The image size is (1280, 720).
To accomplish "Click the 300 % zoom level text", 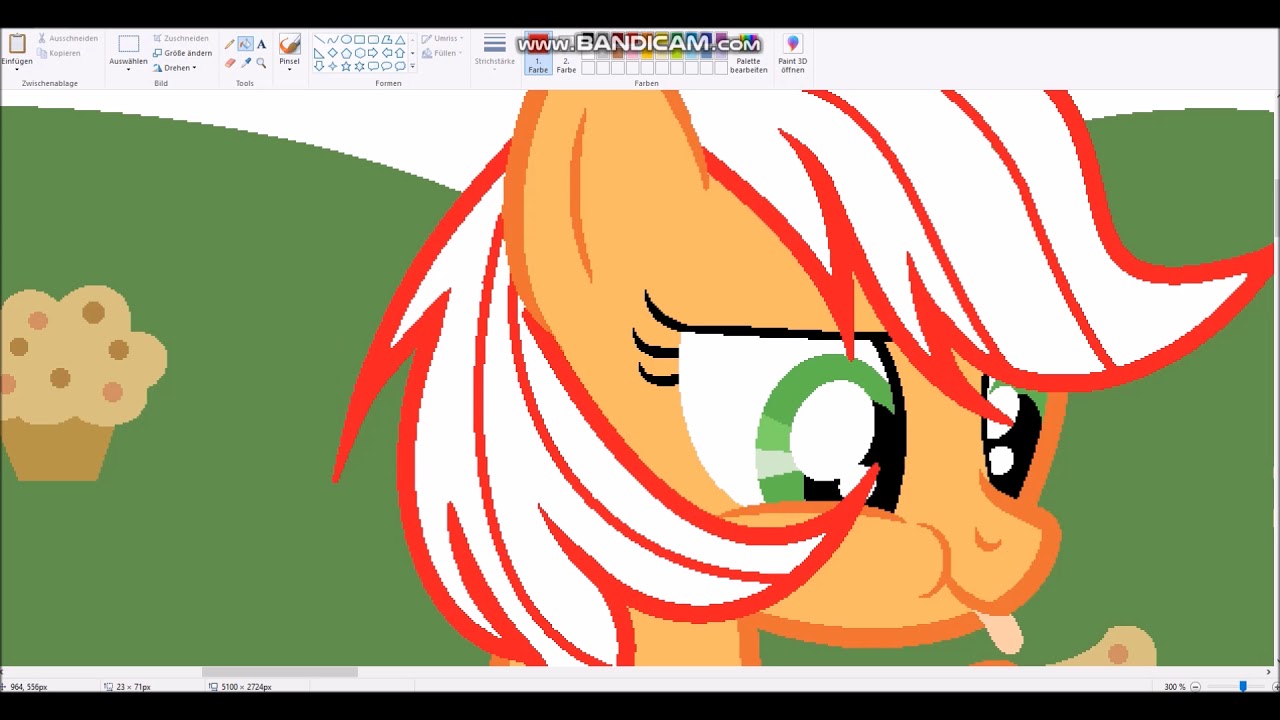I will click(1174, 687).
